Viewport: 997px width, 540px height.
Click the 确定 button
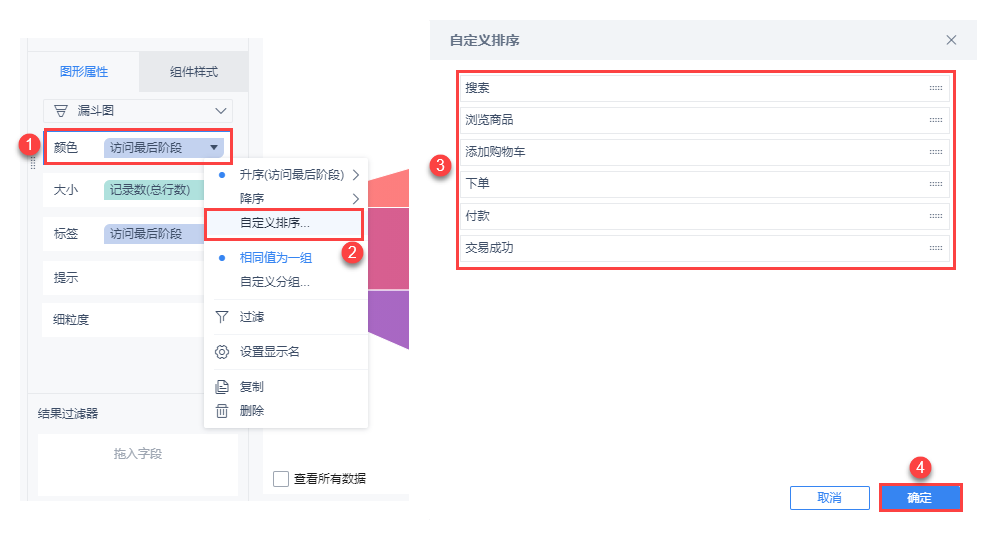tap(919, 498)
